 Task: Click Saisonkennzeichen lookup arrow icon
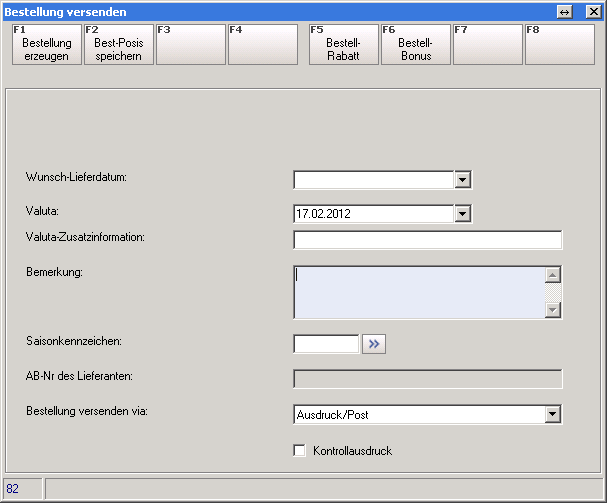[x=374, y=344]
